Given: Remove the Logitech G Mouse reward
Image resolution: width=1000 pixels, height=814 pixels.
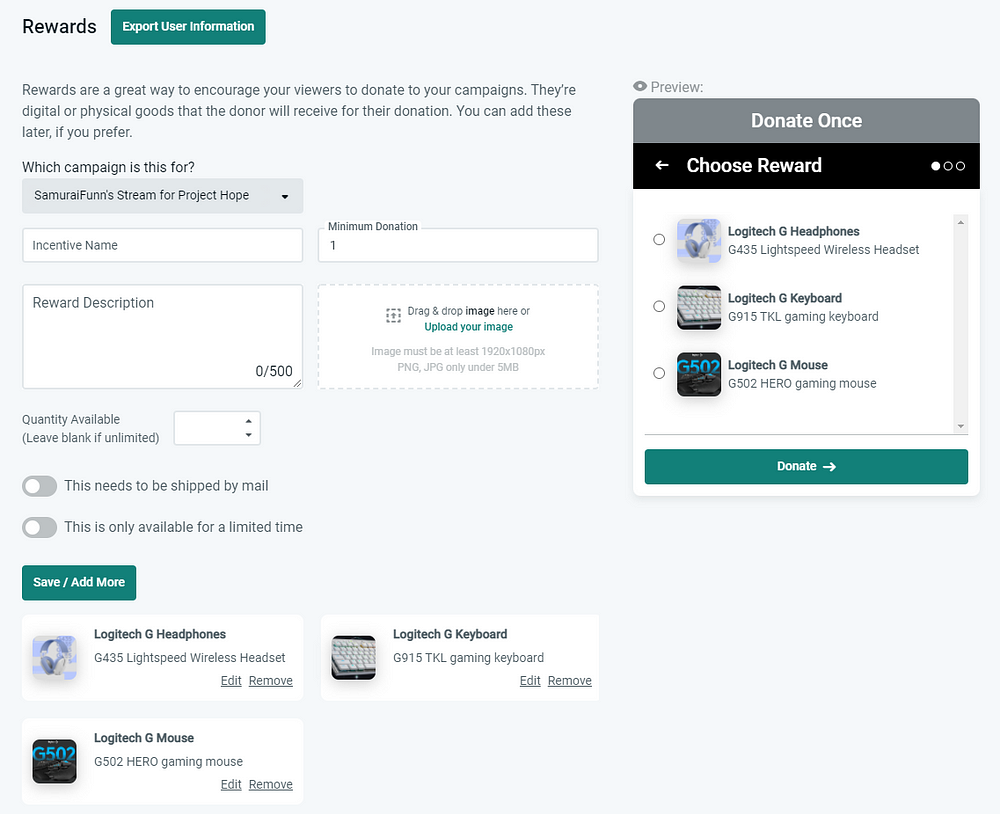Looking at the screenshot, I should tap(270, 785).
